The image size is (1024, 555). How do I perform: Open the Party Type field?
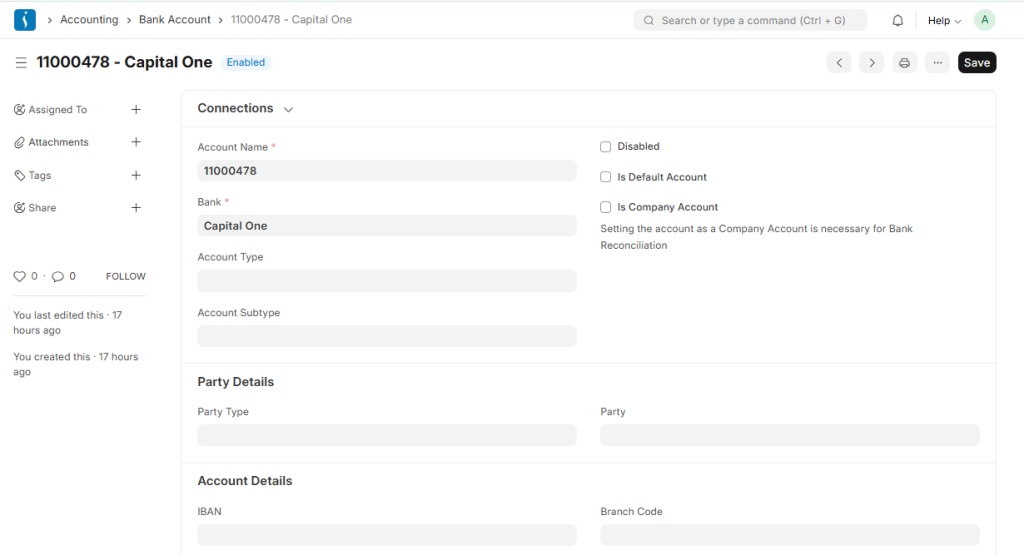[387, 436]
